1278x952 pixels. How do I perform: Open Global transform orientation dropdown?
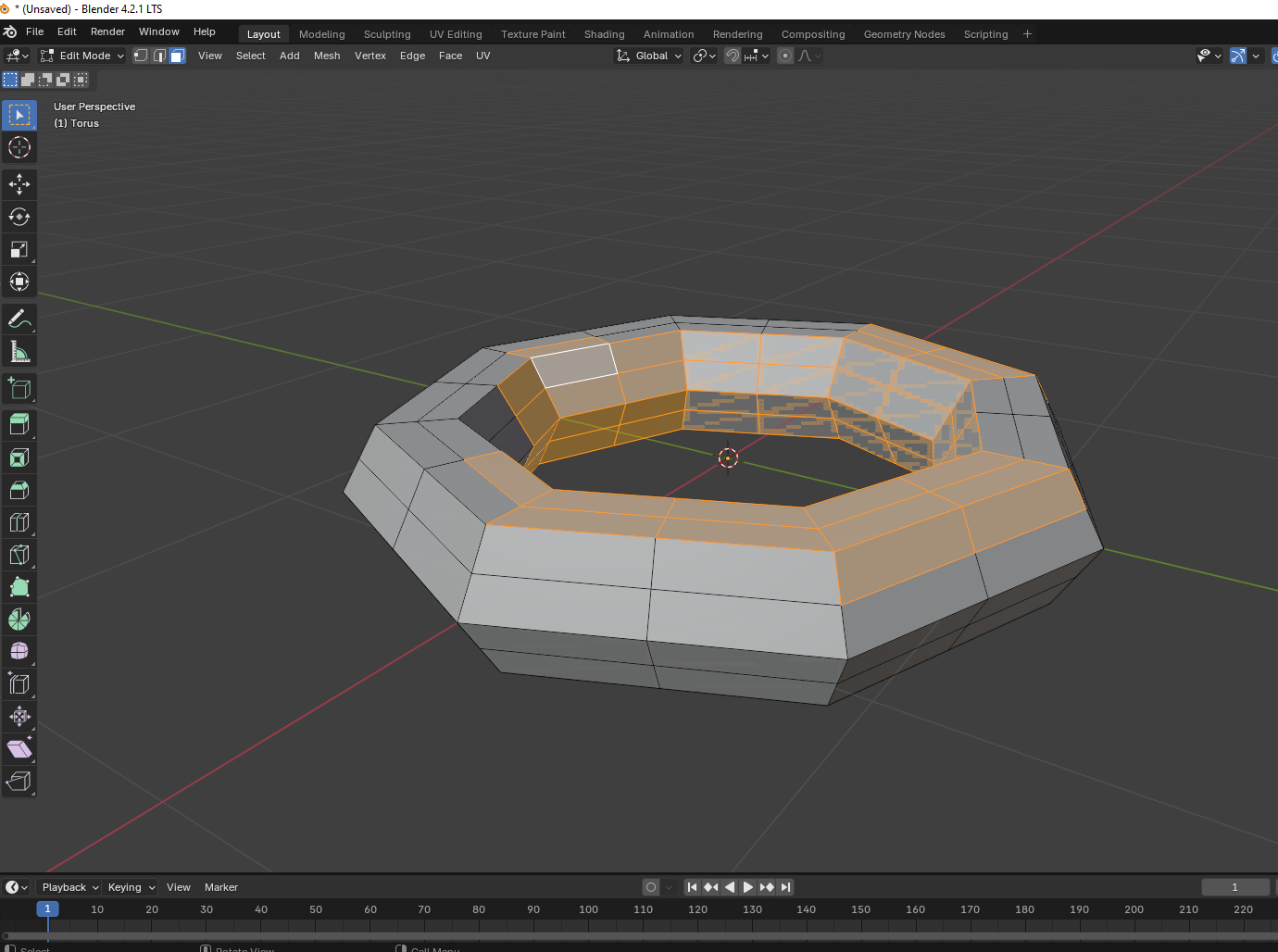[x=649, y=56]
